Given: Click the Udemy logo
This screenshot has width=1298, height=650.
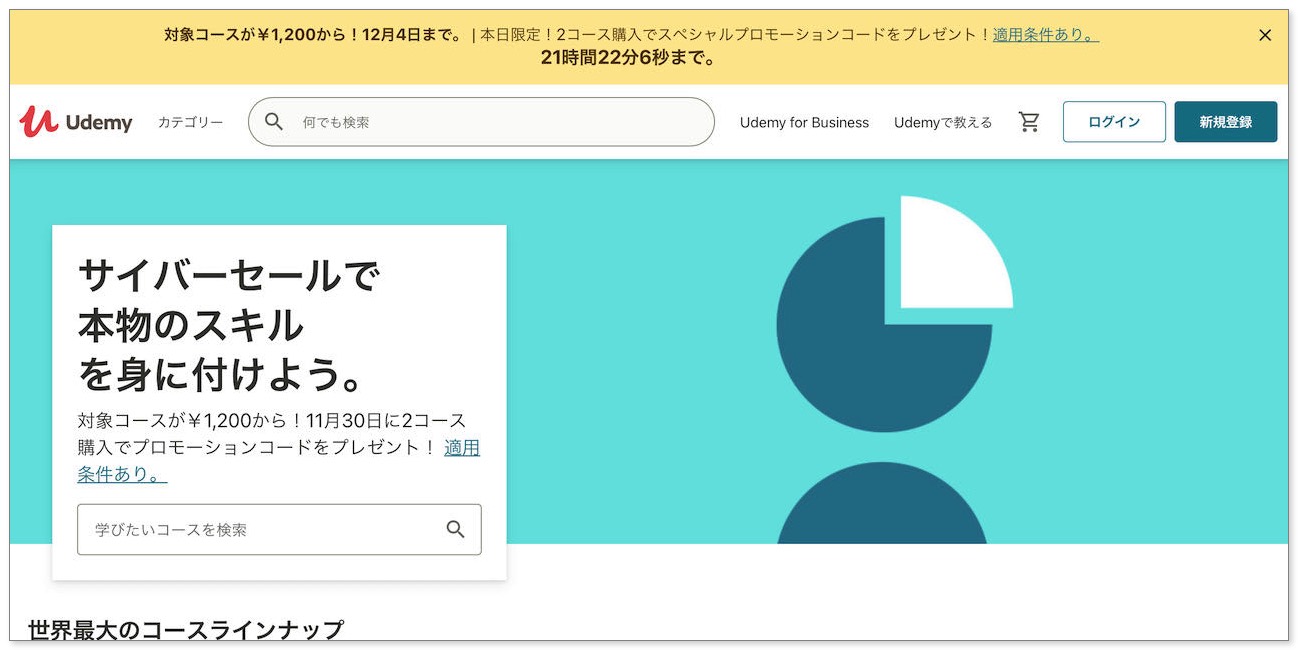Looking at the screenshot, I should pos(76,122).
